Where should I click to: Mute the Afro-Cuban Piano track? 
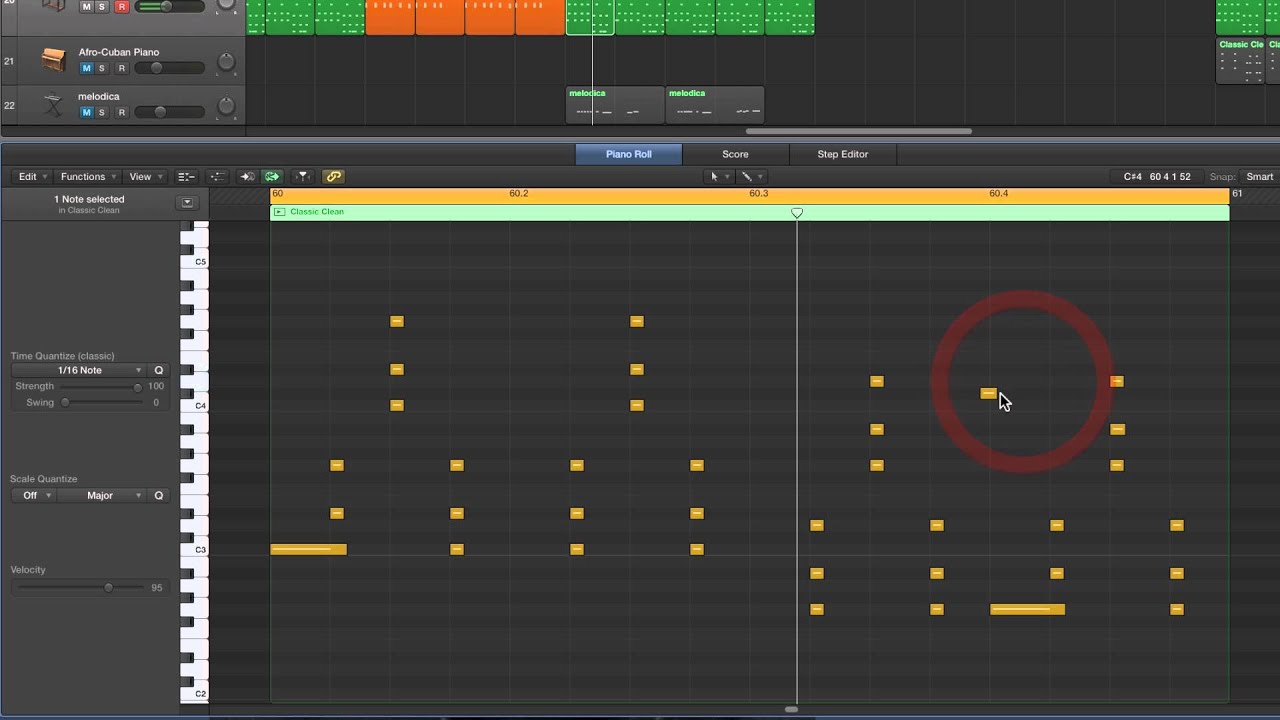[86, 68]
